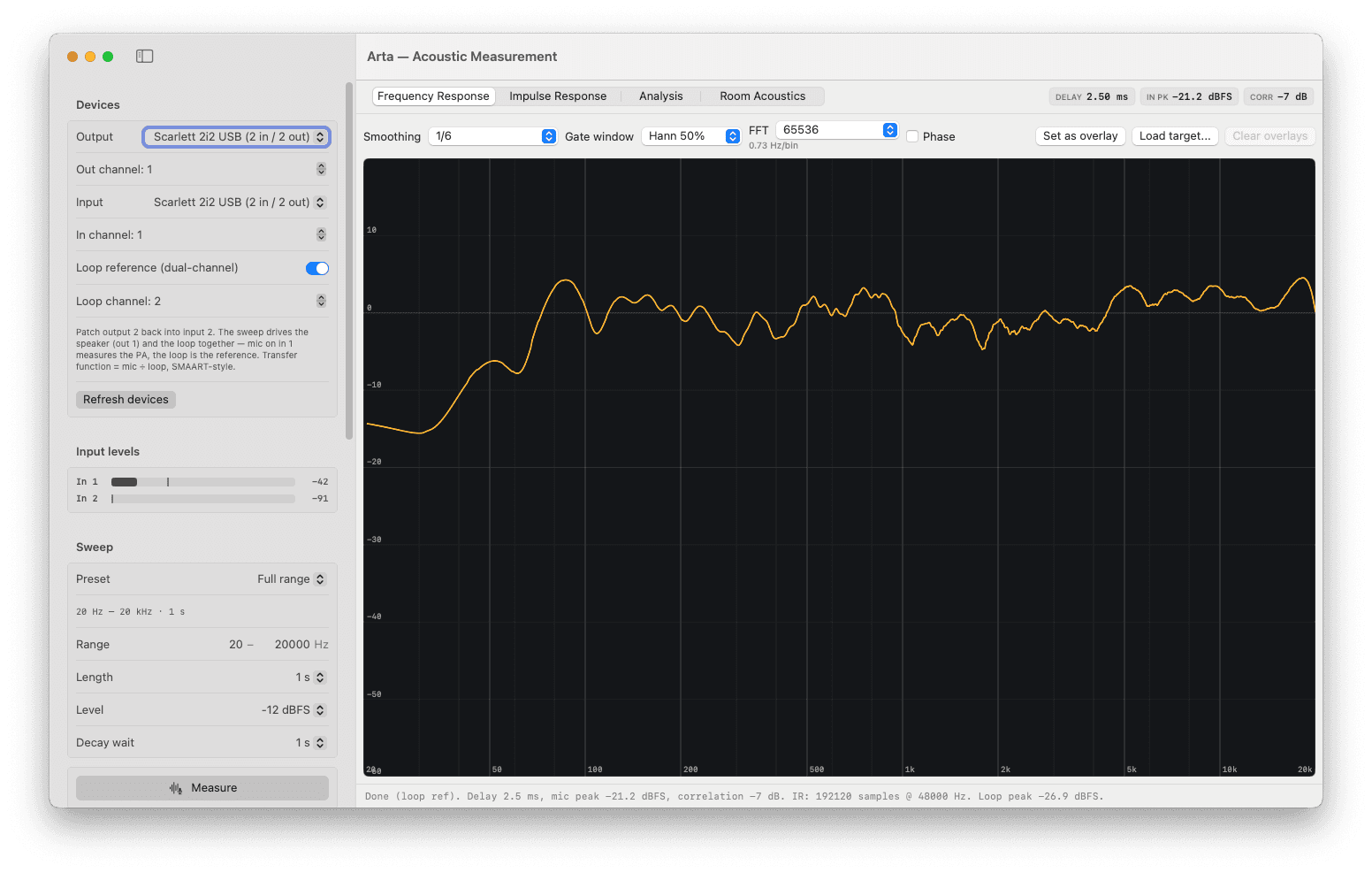Click the 0.73 Hz/bin label
Image resolution: width=1372 pixels, height=873 pixels.
[x=774, y=146]
